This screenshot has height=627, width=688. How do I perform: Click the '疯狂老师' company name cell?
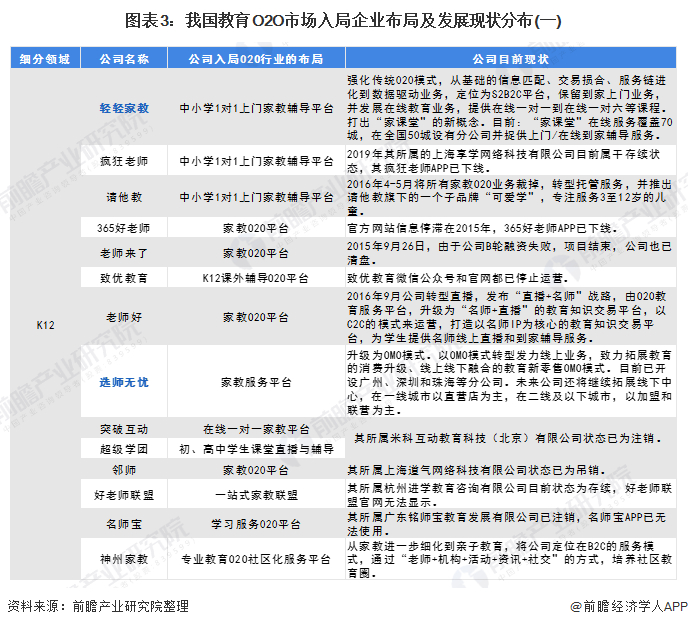pyautogui.click(x=124, y=161)
